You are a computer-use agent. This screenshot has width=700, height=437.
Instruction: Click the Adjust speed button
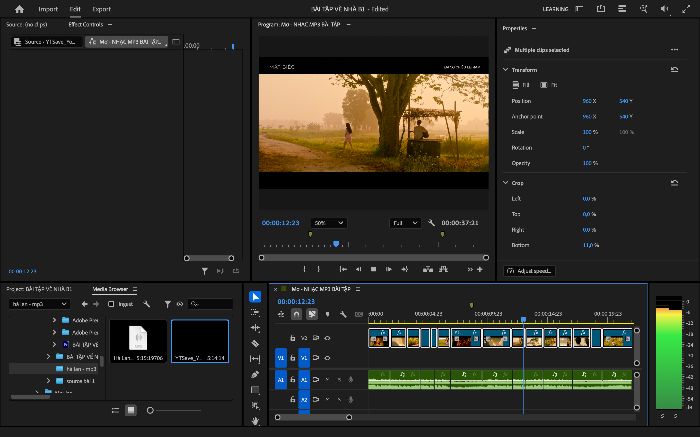click(529, 271)
